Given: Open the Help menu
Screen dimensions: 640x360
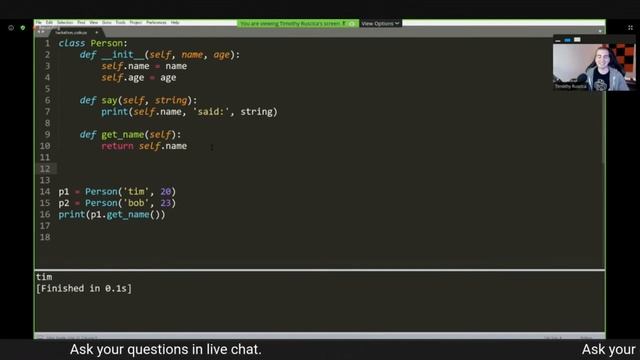Looking at the screenshot, I should (175, 22).
